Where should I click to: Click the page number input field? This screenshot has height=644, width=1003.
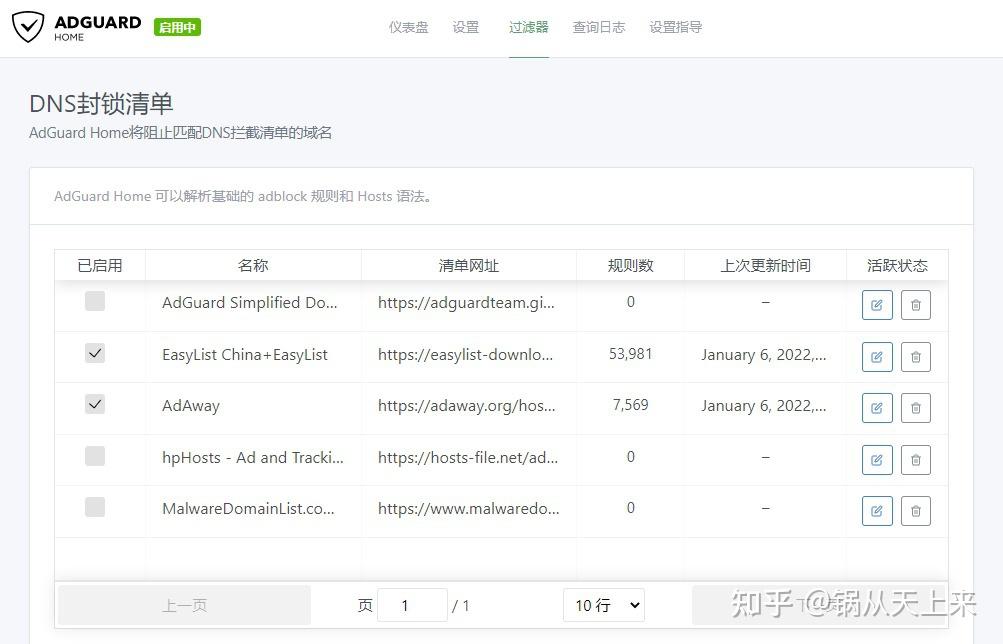[412, 605]
